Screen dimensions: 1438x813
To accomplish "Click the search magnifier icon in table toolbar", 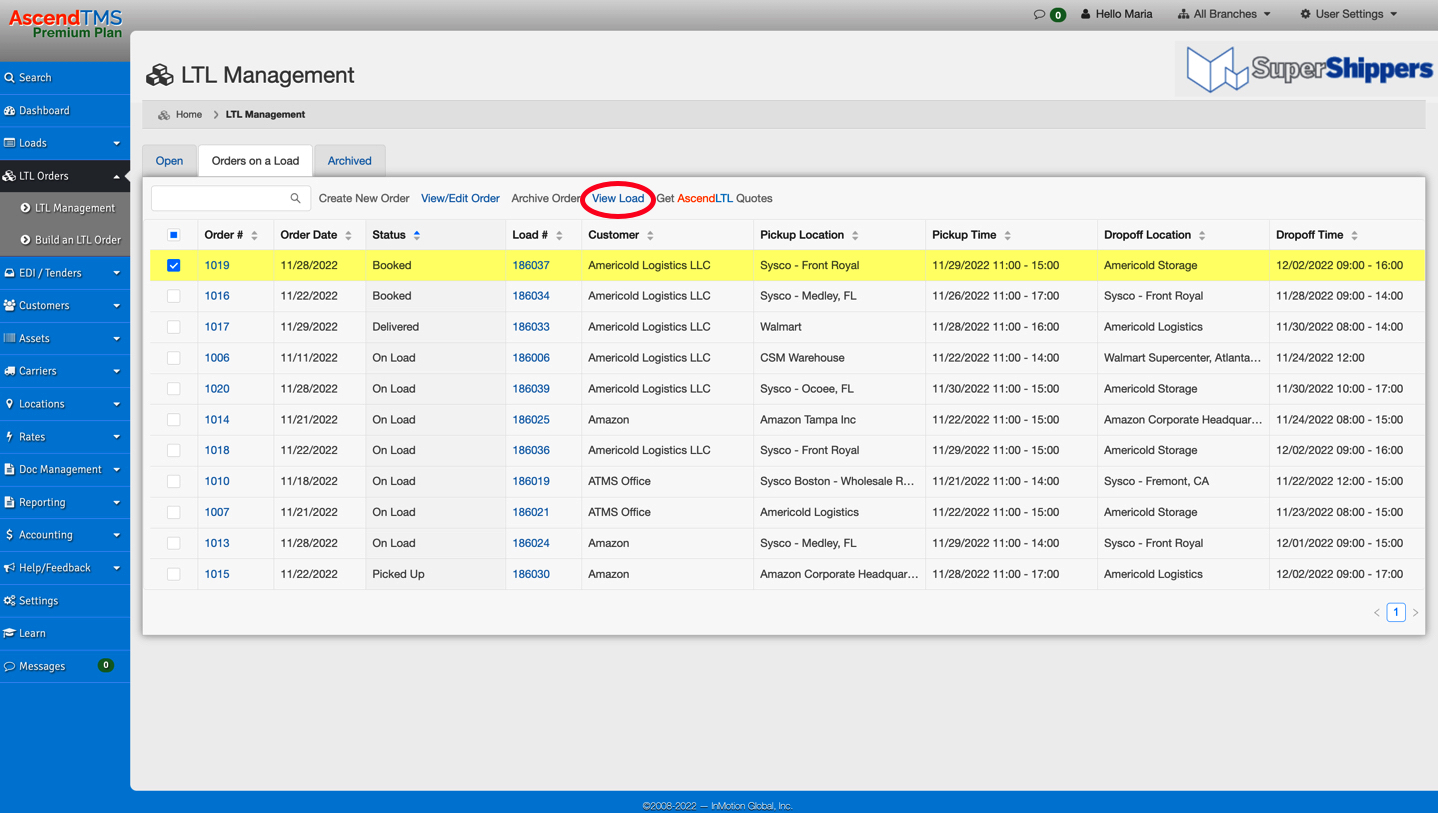I will pos(295,198).
